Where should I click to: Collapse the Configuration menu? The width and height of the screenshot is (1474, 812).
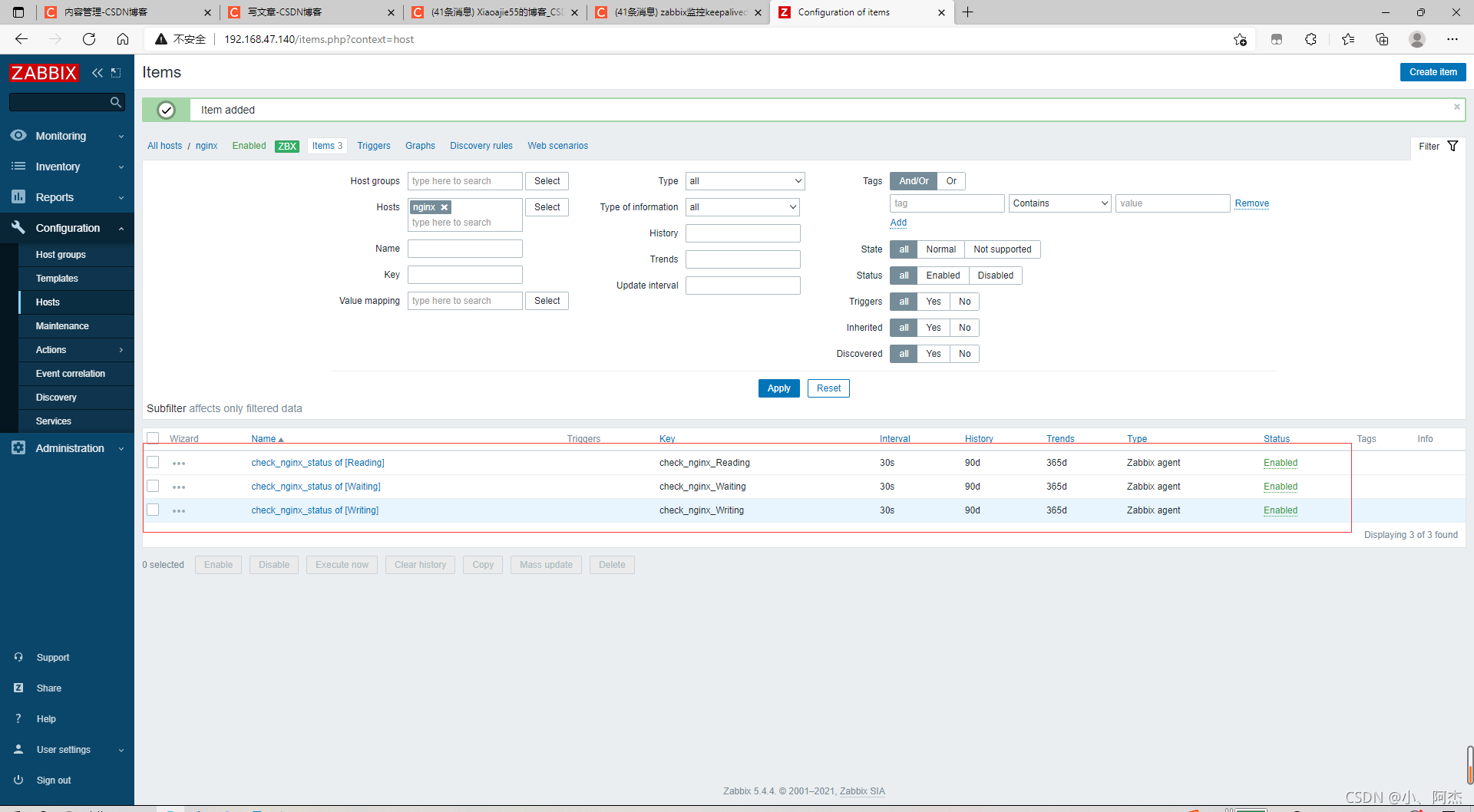(x=121, y=229)
